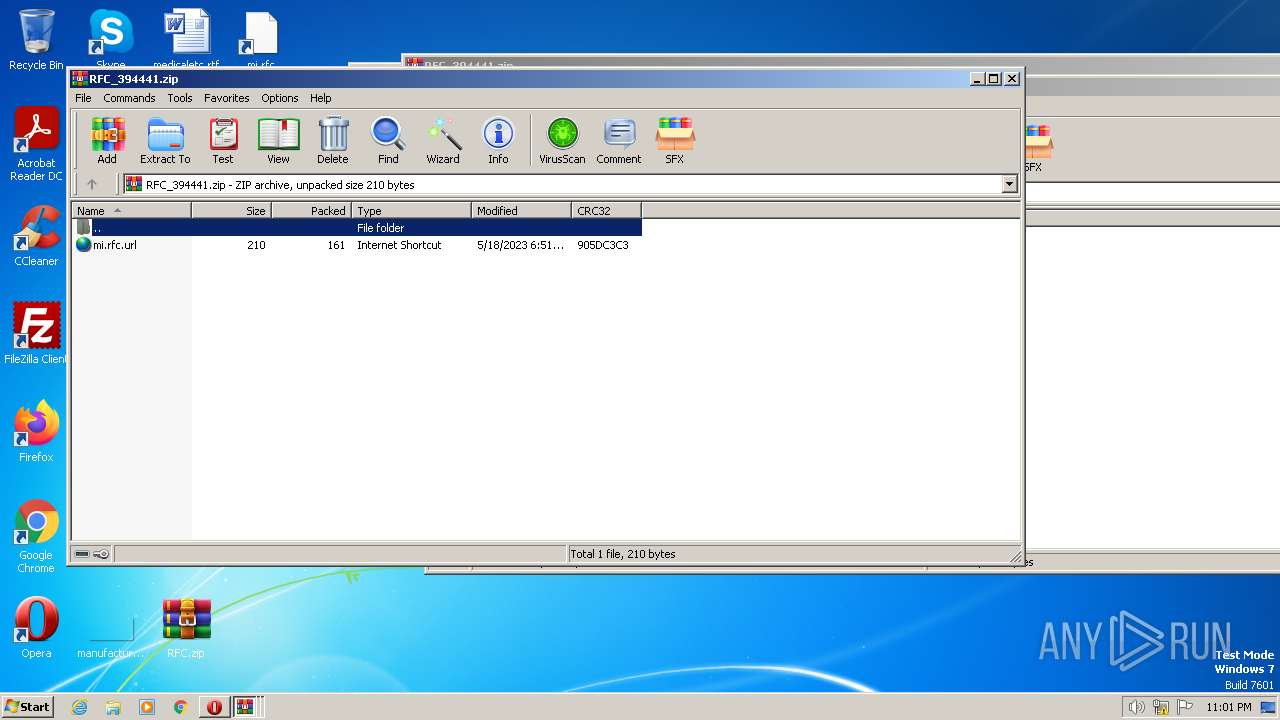Viewport: 1280px width, 720px height.
Task: Click SFX icon in background WinRAR window
Action: (1038, 148)
